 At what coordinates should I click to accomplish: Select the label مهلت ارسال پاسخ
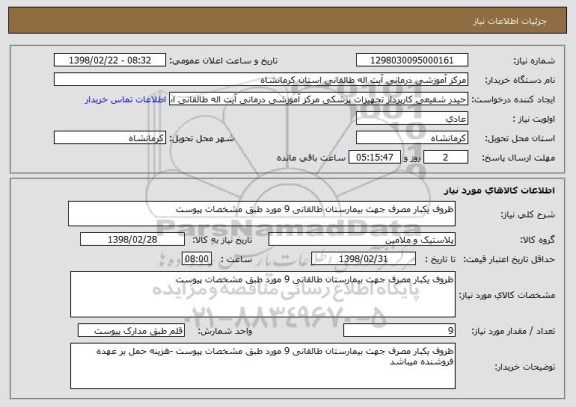(518, 158)
